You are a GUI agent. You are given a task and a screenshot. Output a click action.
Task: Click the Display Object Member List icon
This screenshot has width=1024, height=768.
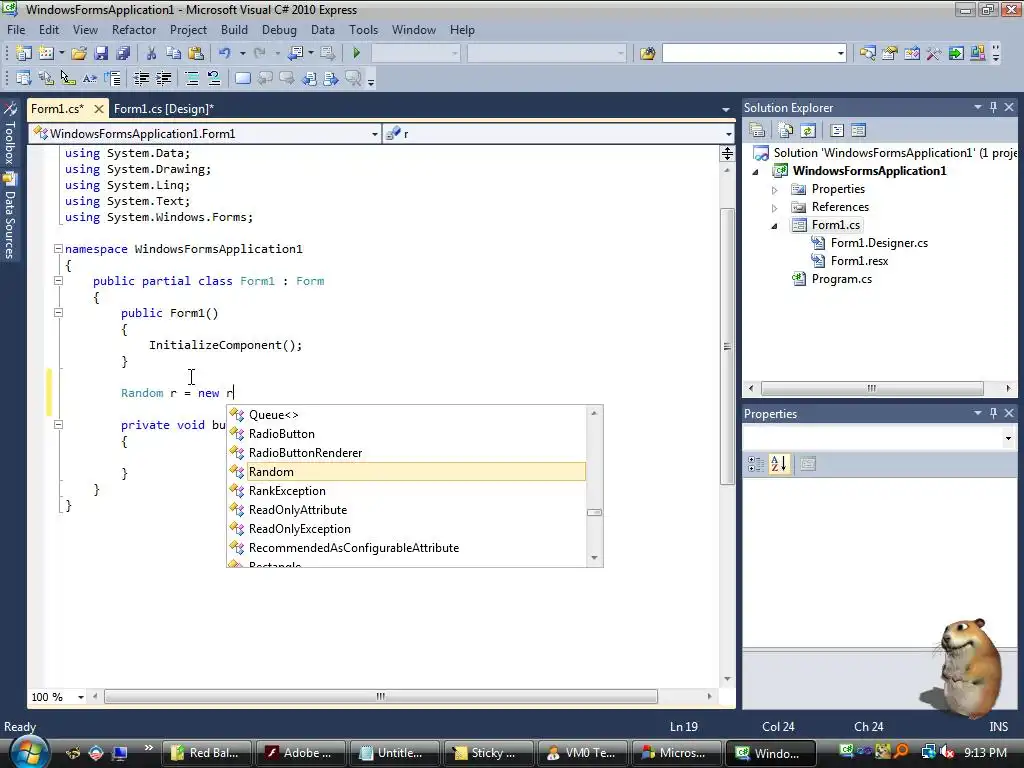point(24,78)
